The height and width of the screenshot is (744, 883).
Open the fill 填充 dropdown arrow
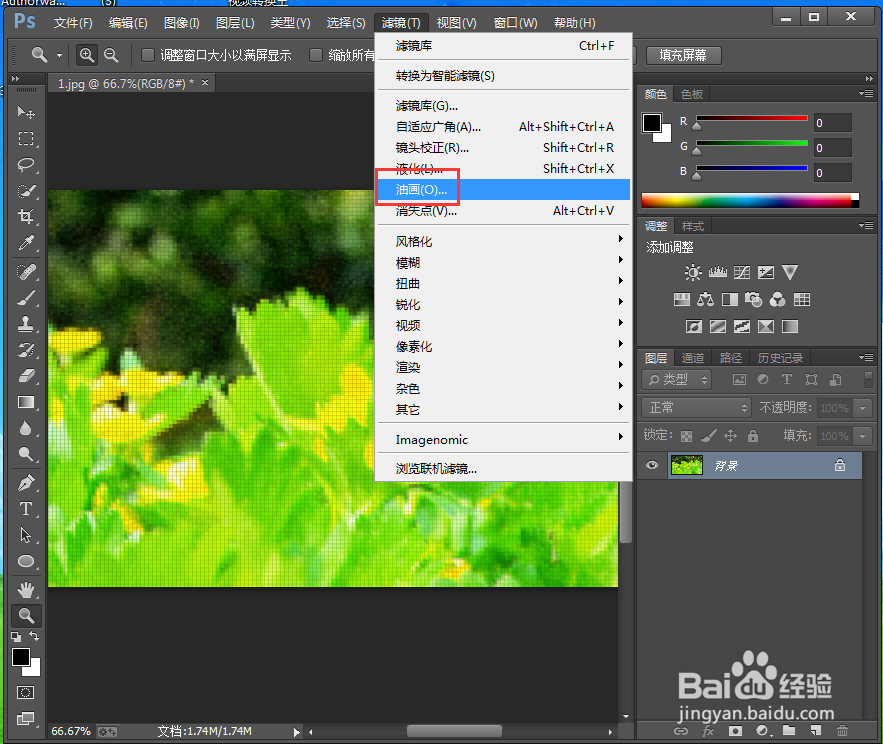click(862, 436)
